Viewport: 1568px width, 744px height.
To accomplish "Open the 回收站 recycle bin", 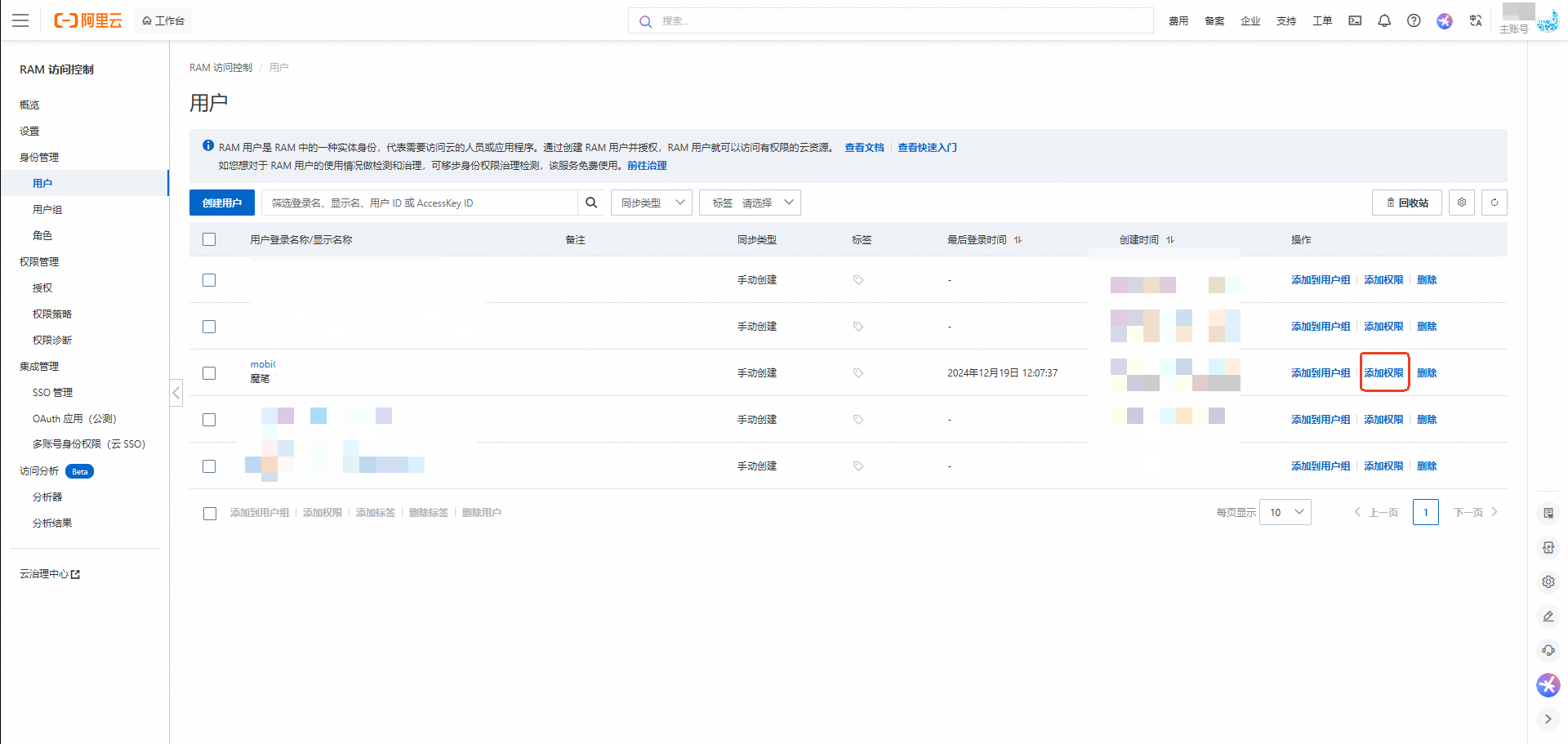I will (1407, 203).
